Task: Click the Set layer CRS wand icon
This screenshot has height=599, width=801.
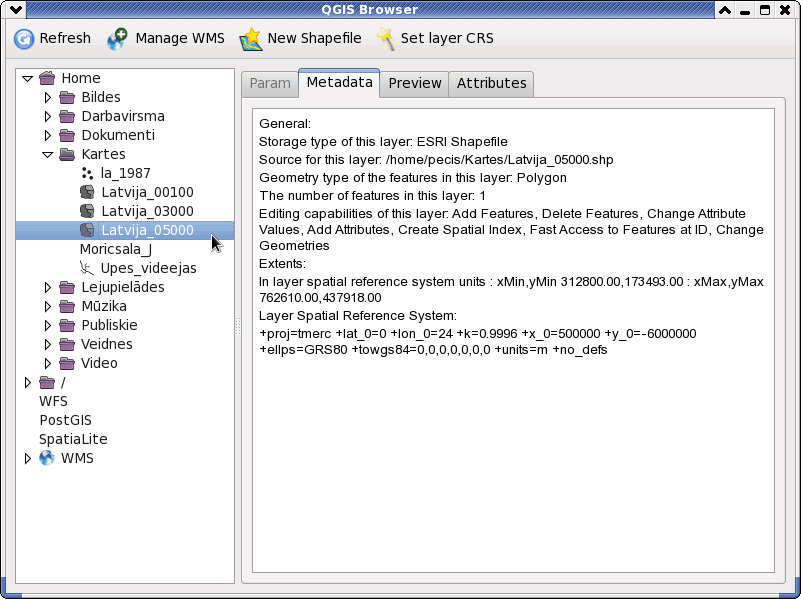Action: pos(386,39)
